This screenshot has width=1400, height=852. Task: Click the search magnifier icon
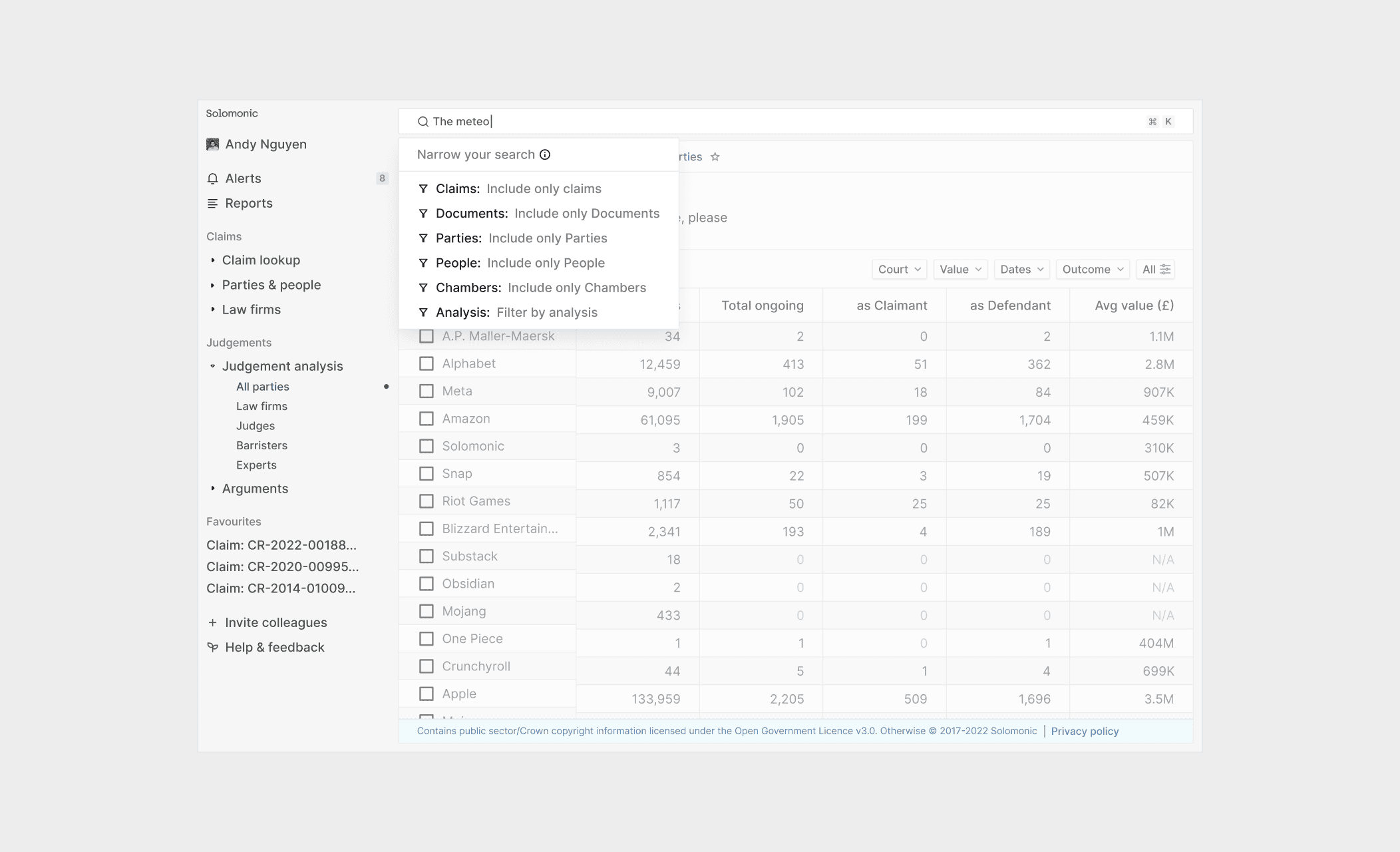(423, 122)
